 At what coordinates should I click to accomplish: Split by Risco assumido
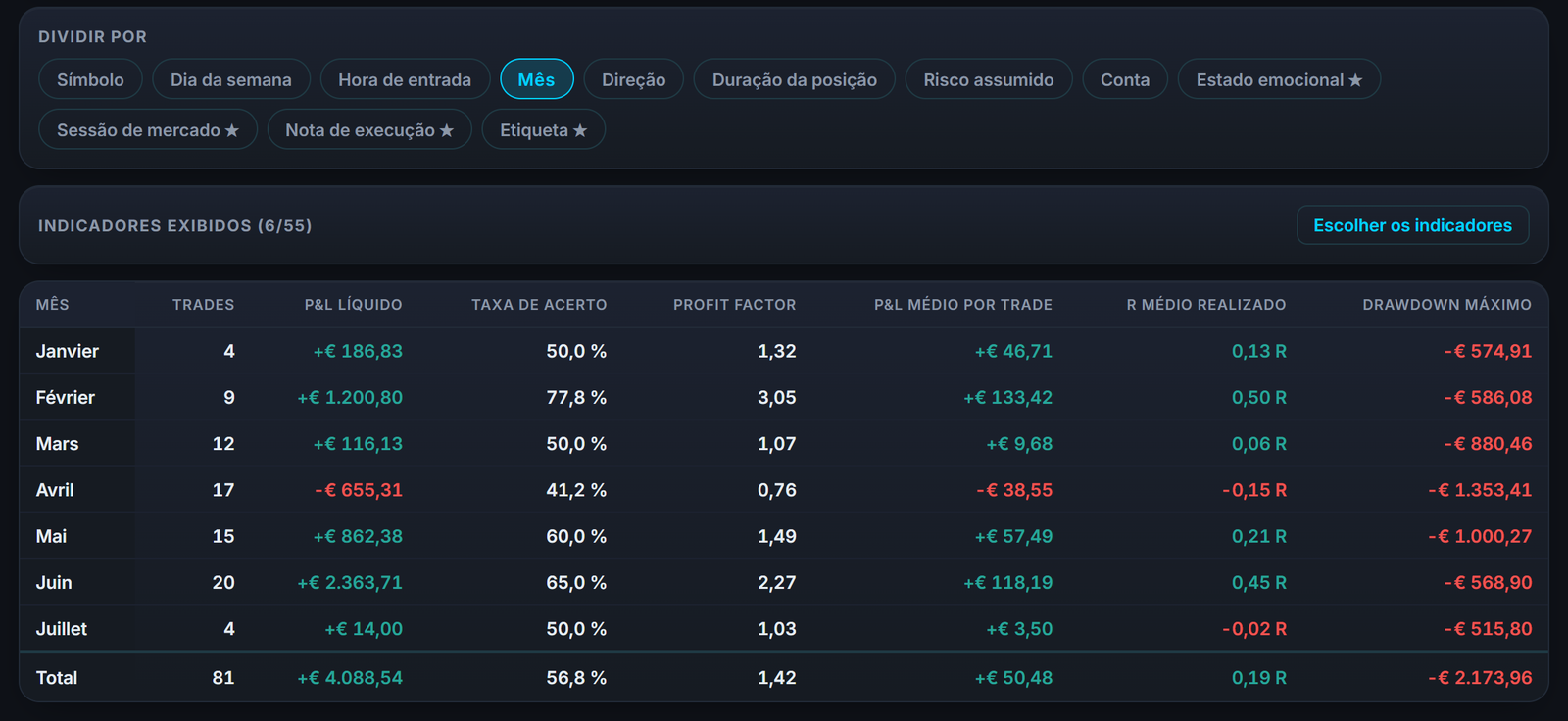click(989, 79)
